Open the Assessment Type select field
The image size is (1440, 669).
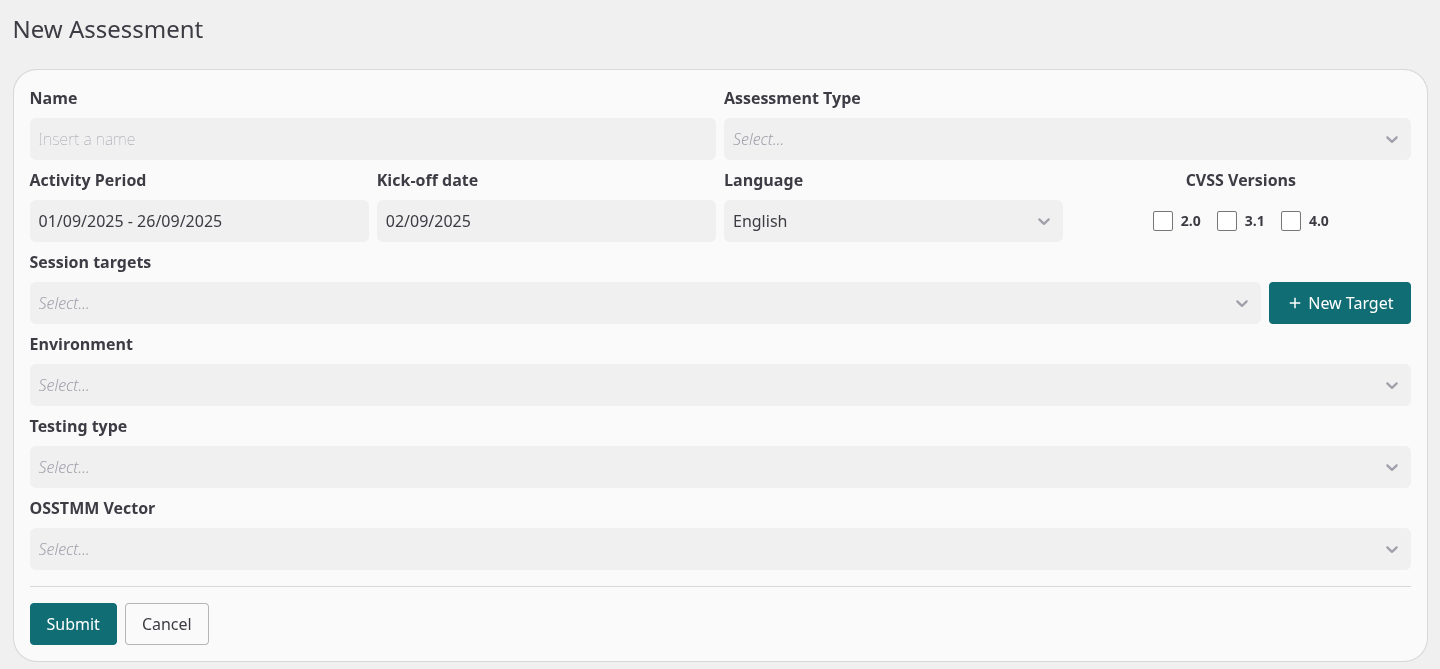(1050, 140)
